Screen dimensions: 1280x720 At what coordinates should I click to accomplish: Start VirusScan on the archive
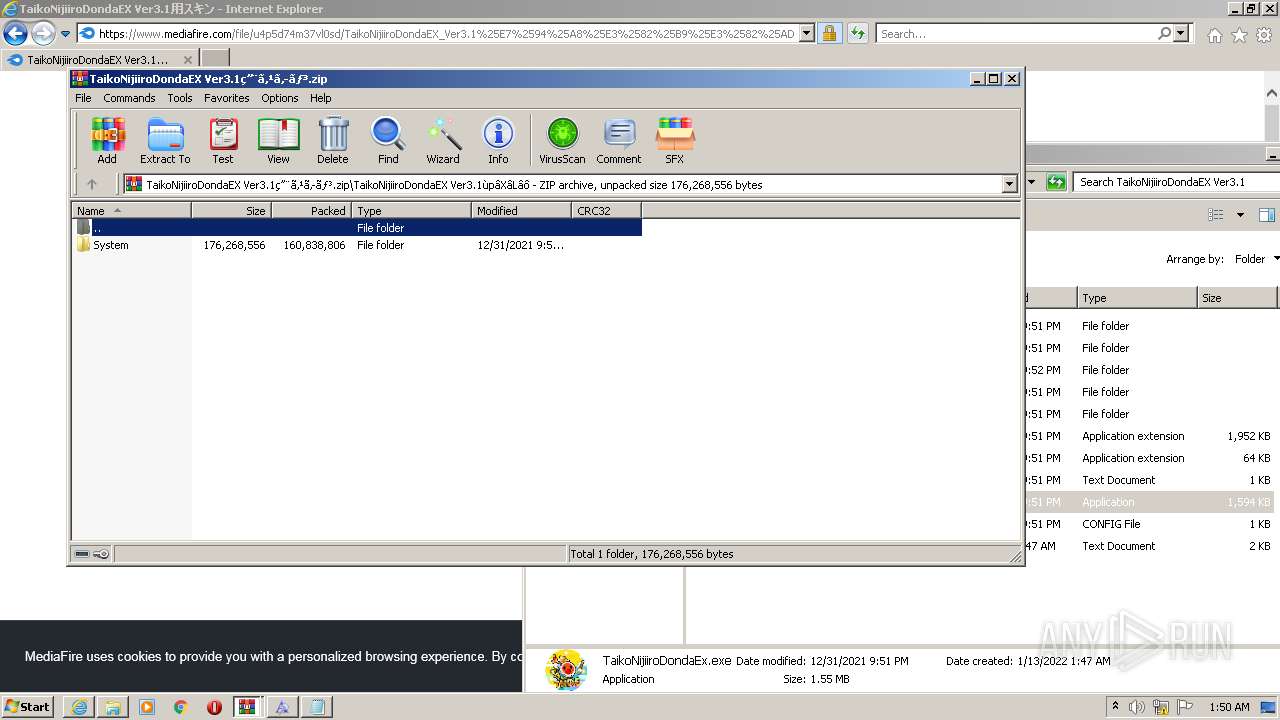562,140
